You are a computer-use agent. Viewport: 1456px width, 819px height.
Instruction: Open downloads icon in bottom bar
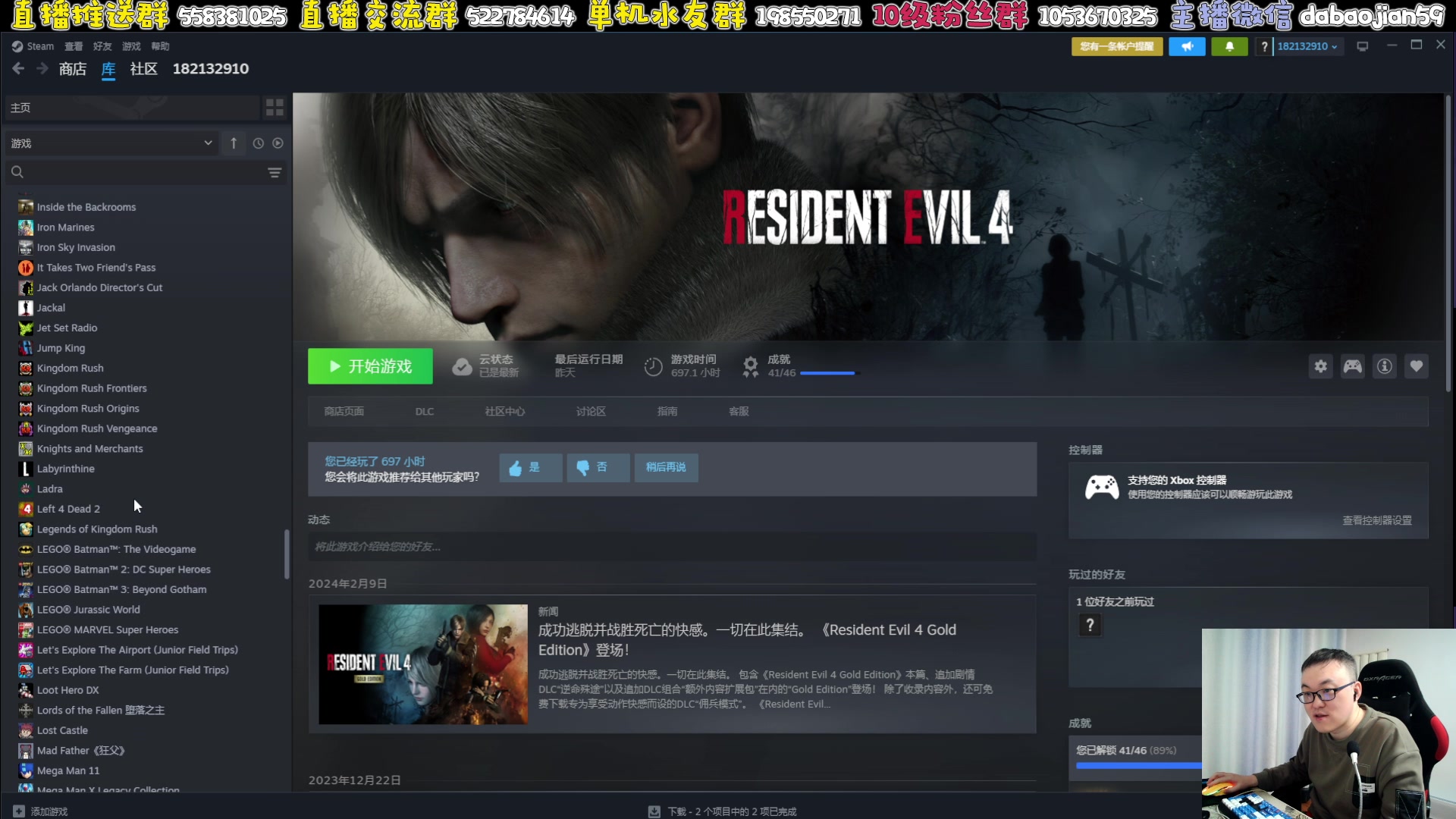point(654,811)
